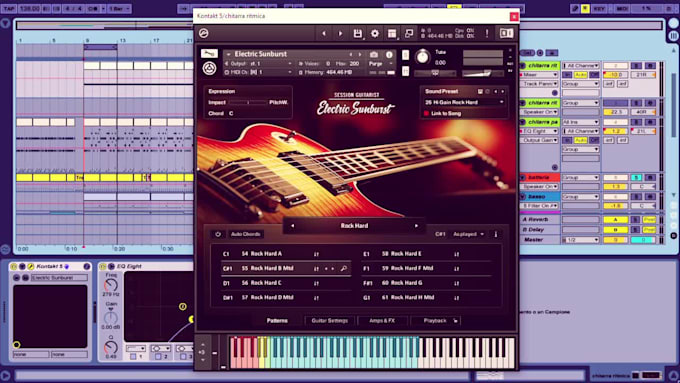Open the All Ins input dropdown on chitarra pa
680x383 pixels.
580,122
